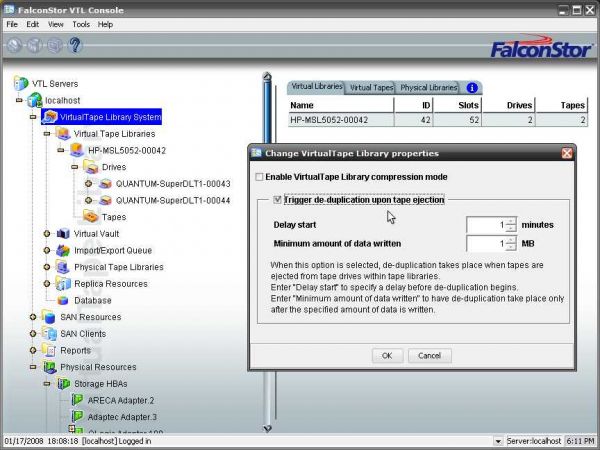Viewport: 600px width, 450px height.
Task: Open the Help menu
Action: tap(105, 24)
